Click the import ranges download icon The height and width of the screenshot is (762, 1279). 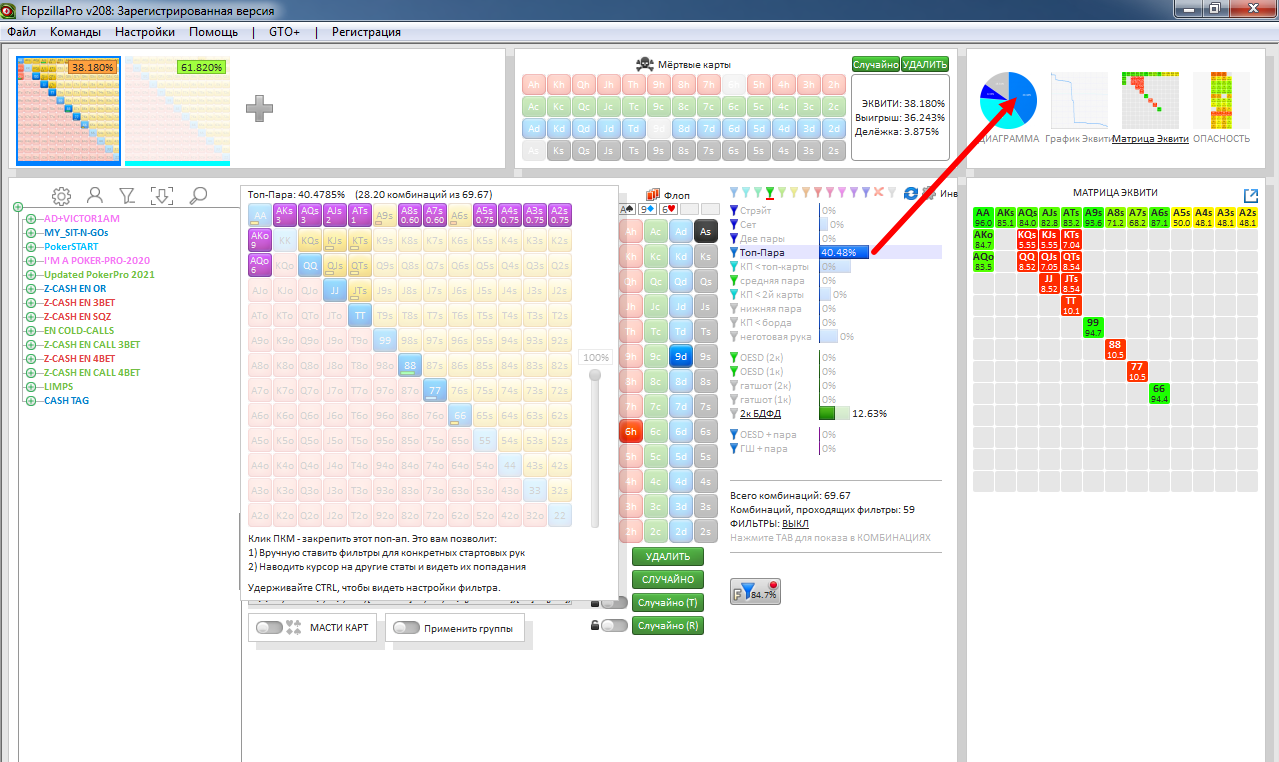(x=162, y=196)
